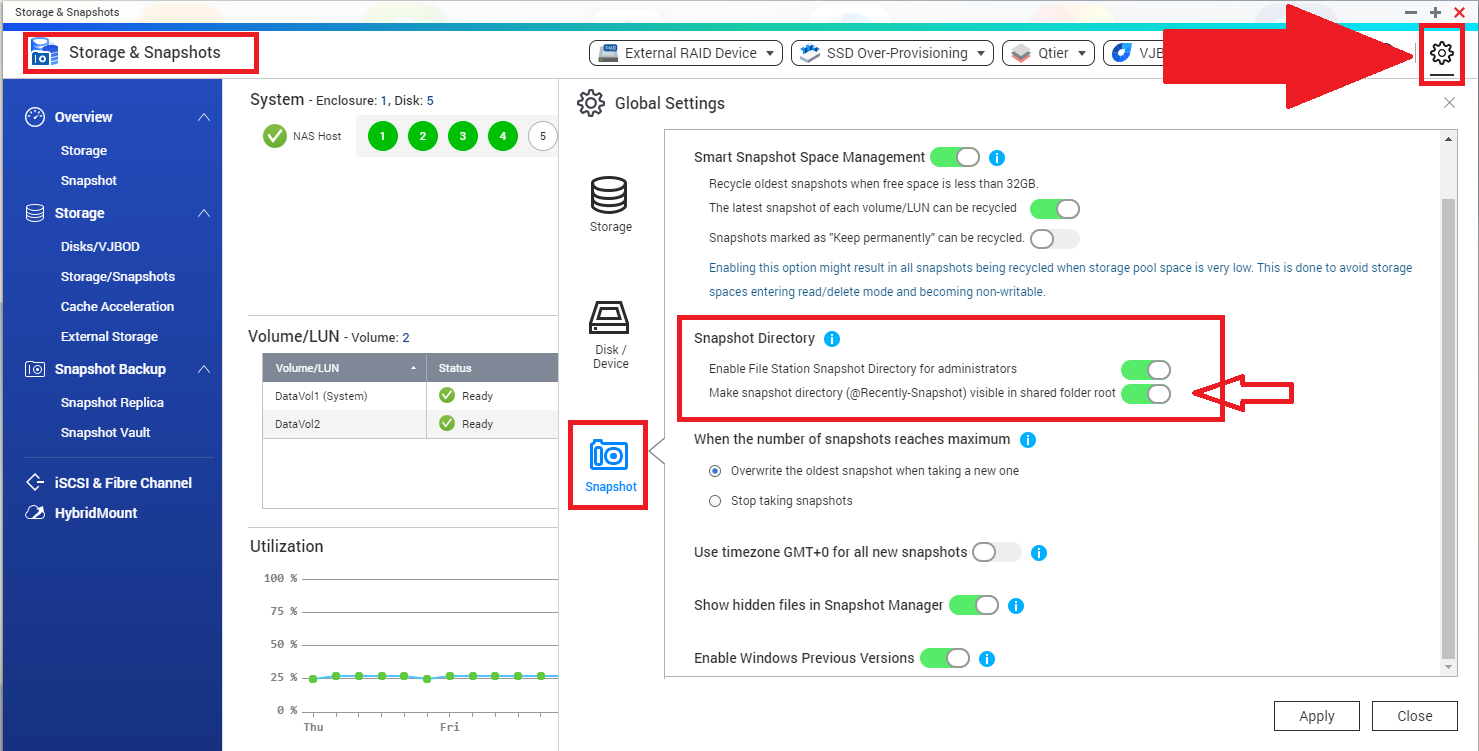Open Cache Acceleration in the sidebar
Image resolution: width=1479 pixels, height=751 pixels.
coord(117,307)
